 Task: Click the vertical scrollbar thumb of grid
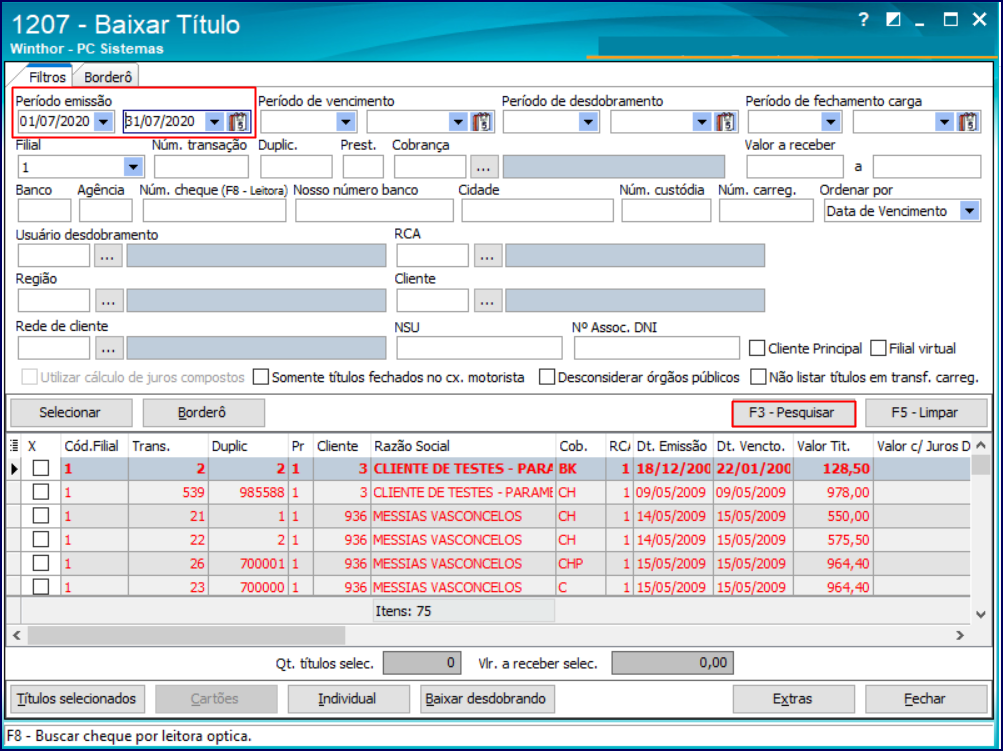click(x=980, y=465)
